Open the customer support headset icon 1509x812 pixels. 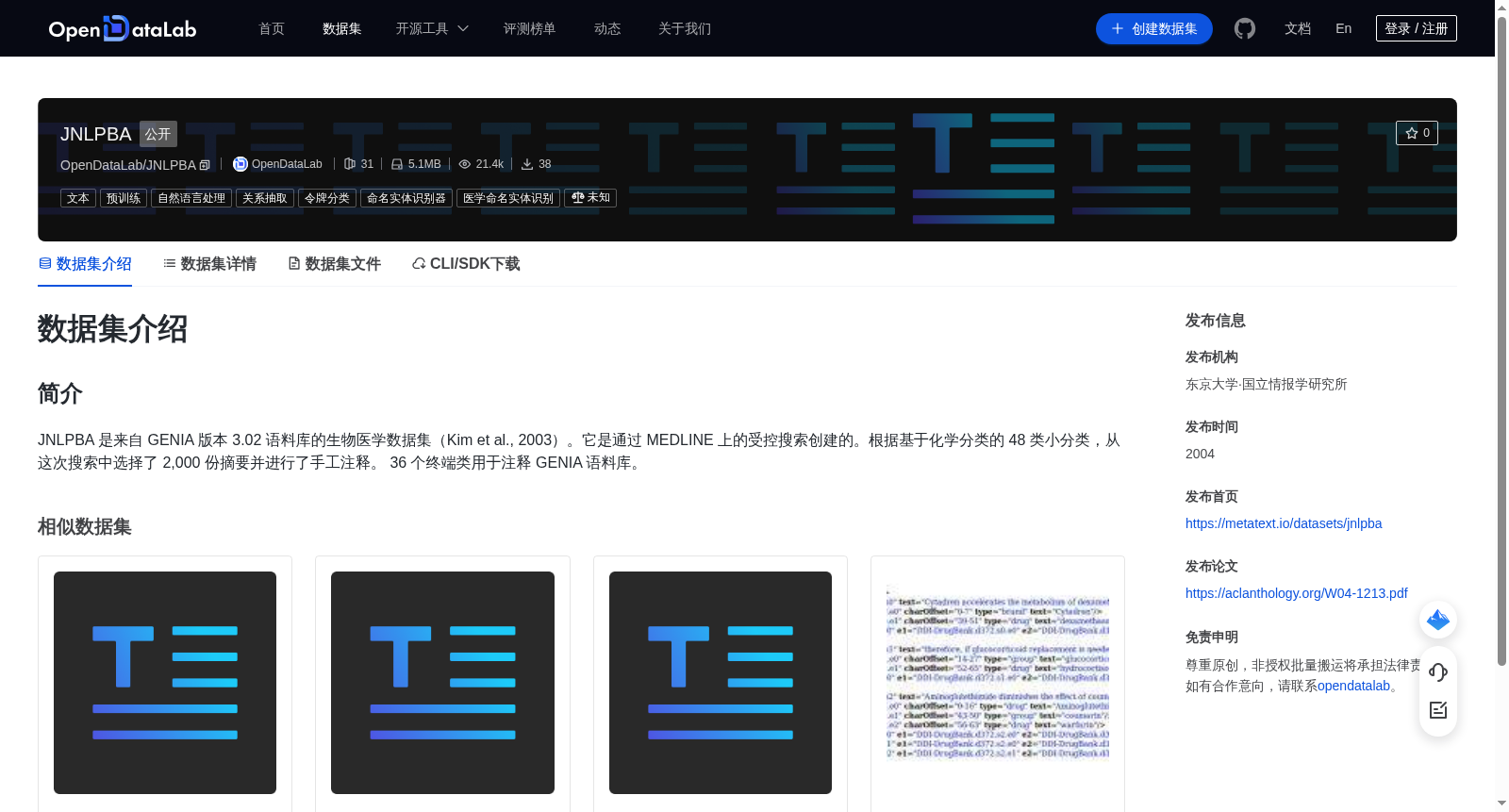pyautogui.click(x=1438, y=671)
